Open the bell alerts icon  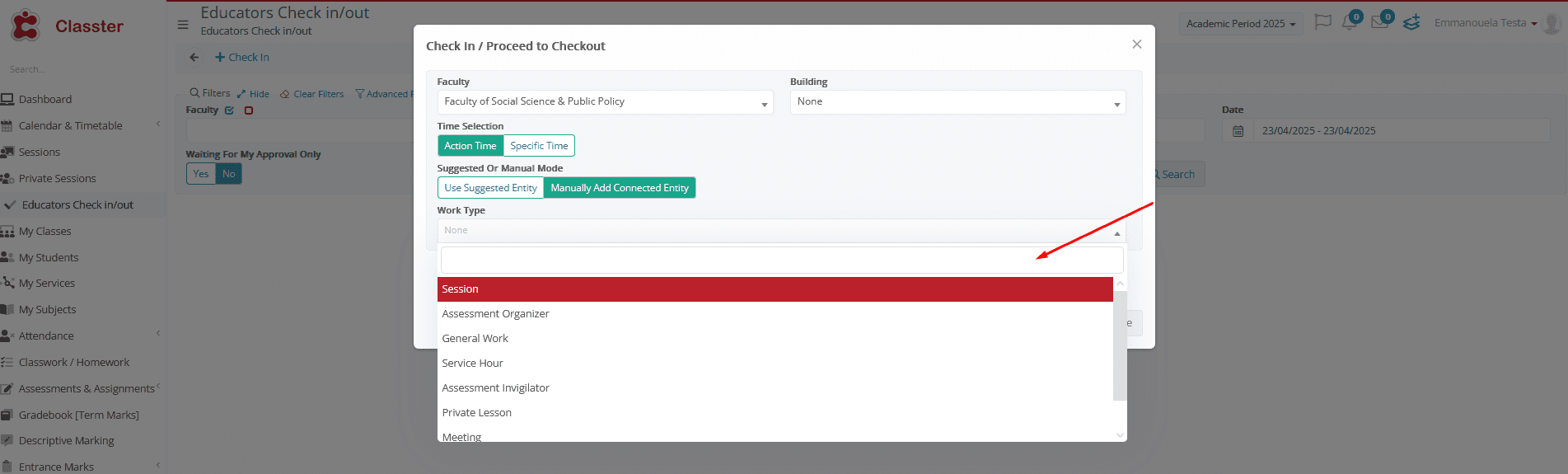[x=1350, y=22]
